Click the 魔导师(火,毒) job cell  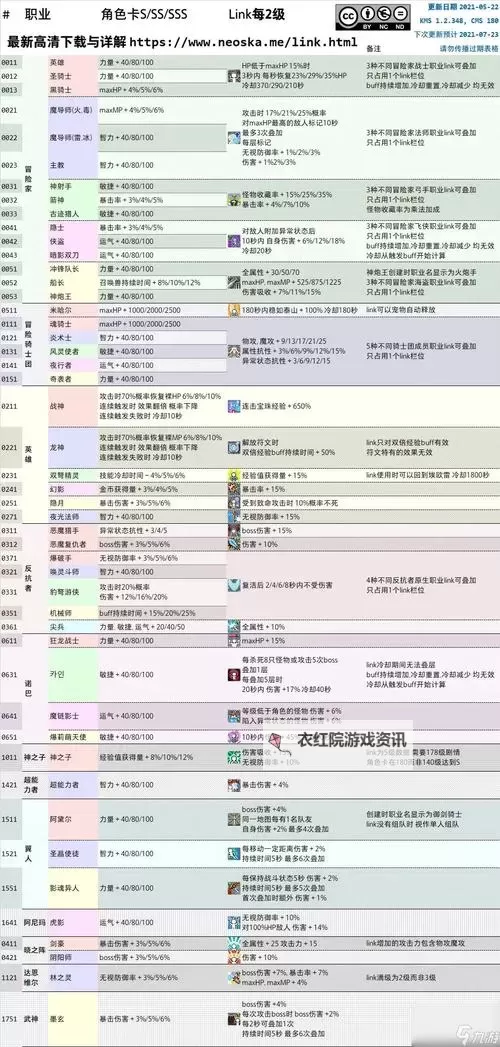click(72, 110)
